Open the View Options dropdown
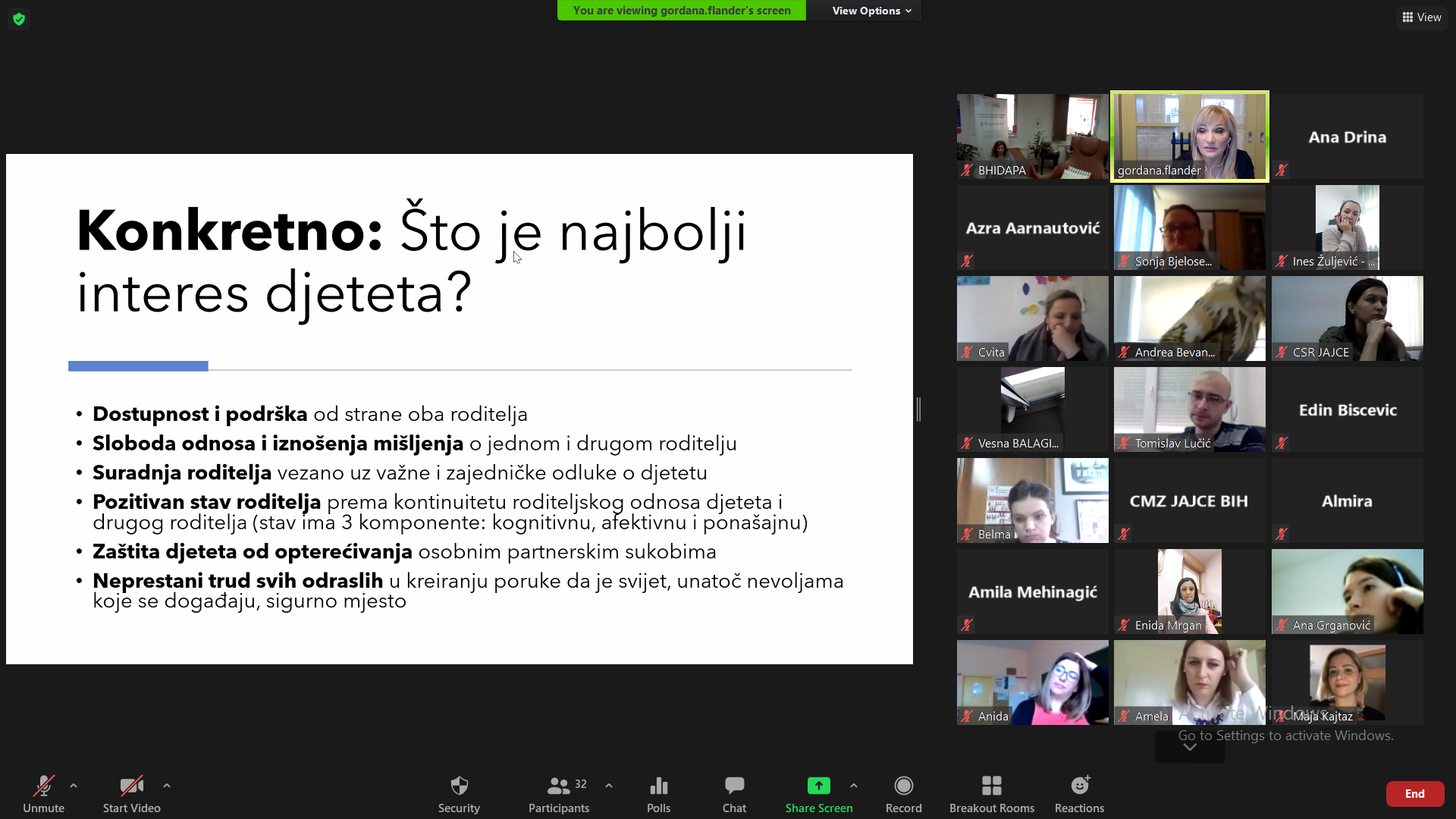This screenshot has width=1456, height=819. (871, 11)
